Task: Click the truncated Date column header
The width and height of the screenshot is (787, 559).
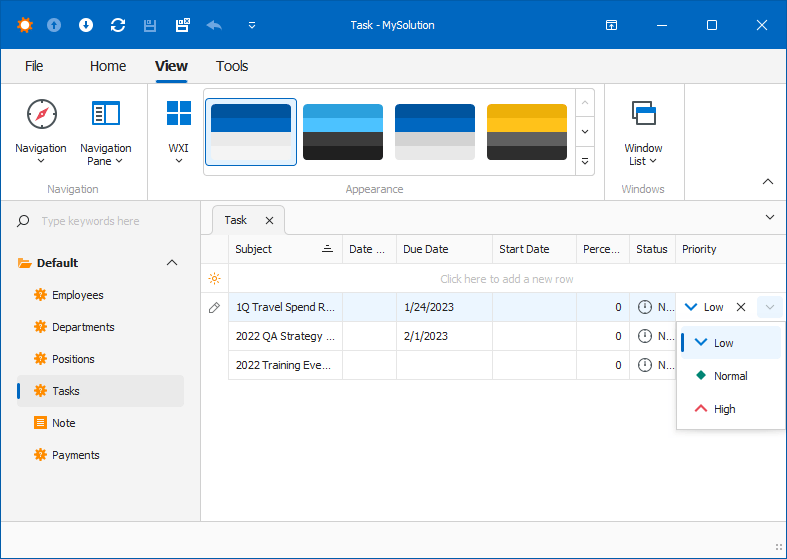Action: 369,249
